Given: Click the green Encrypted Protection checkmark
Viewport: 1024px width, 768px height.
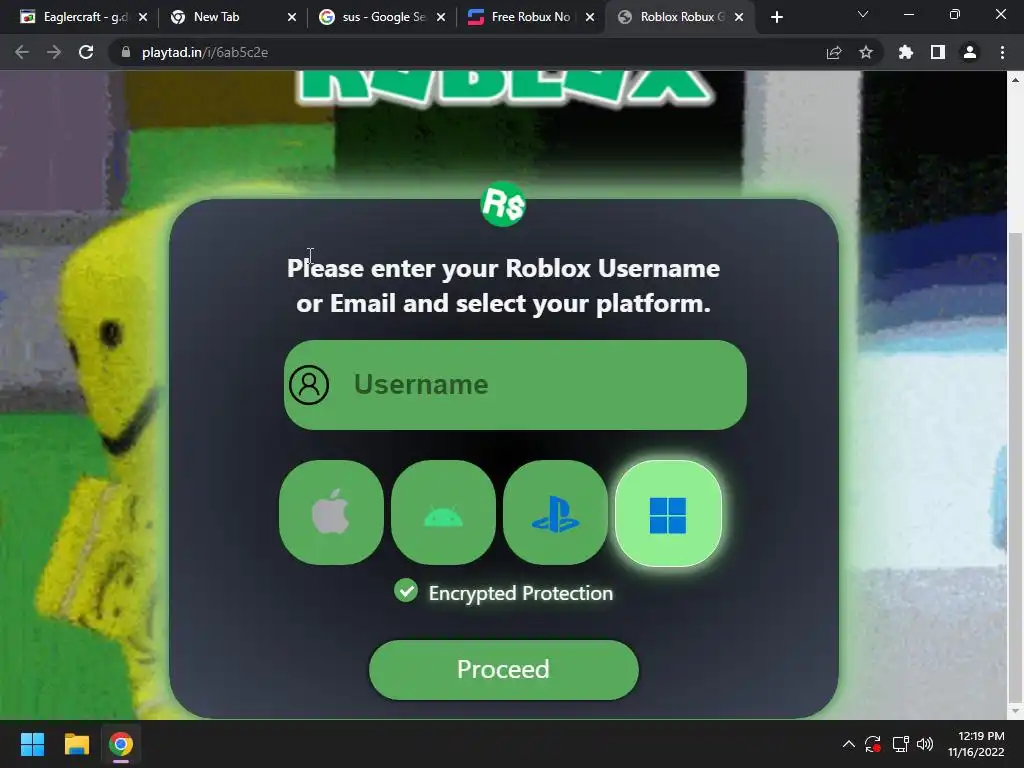Looking at the screenshot, I should tap(406, 590).
